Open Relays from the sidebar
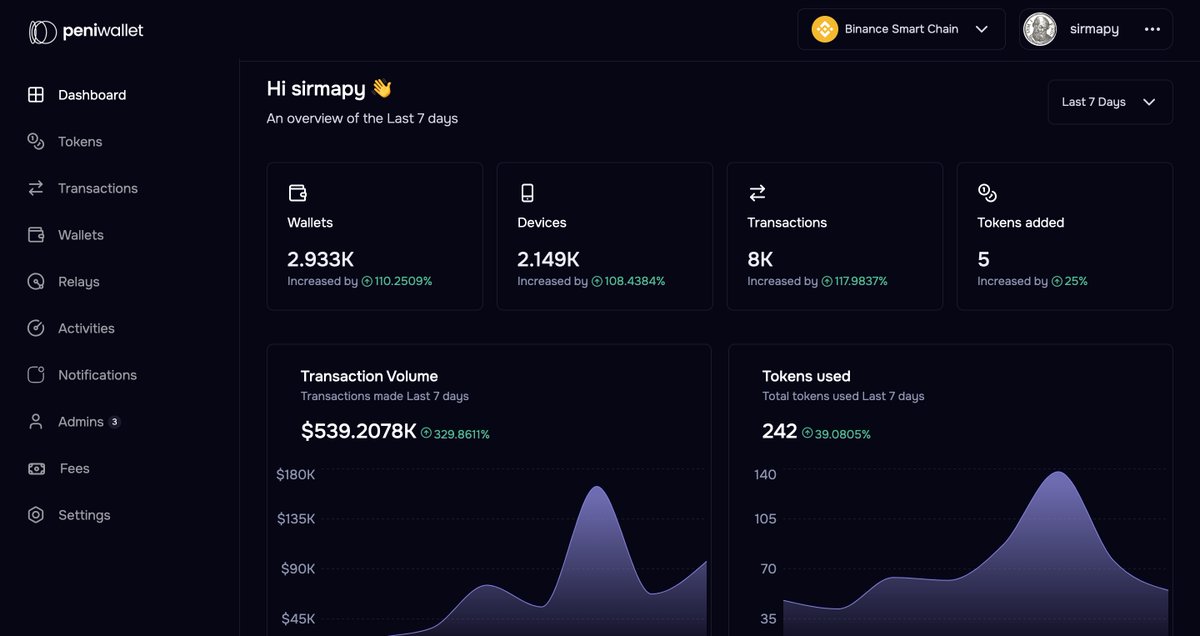The height and width of the screenshot is (636, 1200). (79, 282)
